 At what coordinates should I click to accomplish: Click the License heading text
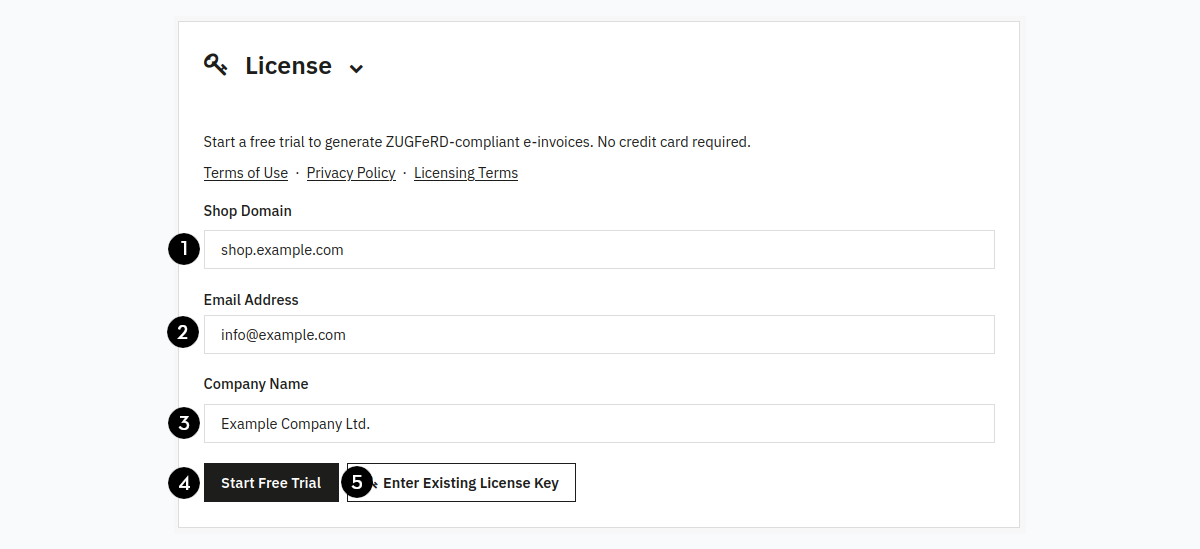click(x=288, y=66)
